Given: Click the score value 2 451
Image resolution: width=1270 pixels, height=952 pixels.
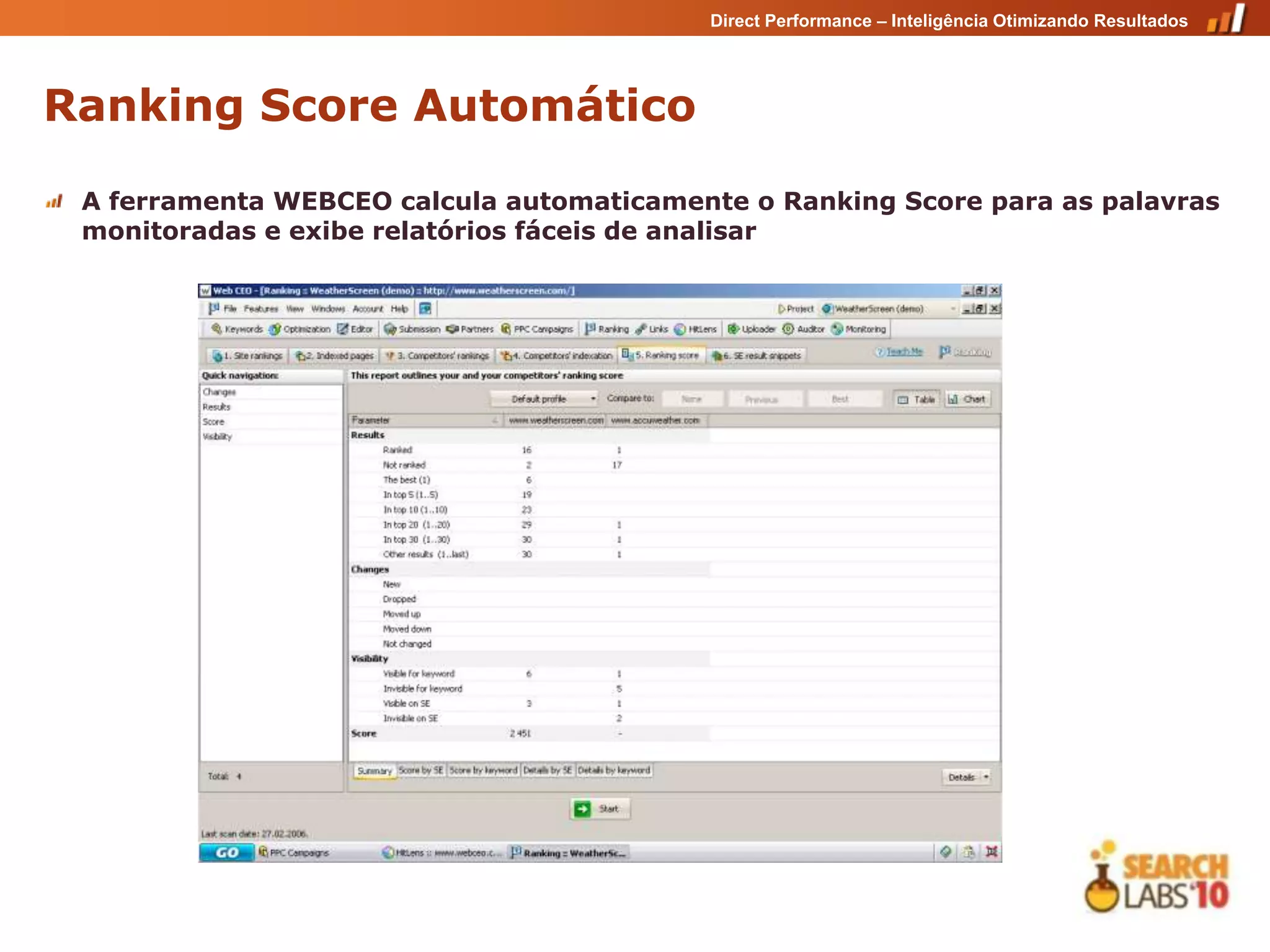Looking at the screenshot, I should (520, 733).
